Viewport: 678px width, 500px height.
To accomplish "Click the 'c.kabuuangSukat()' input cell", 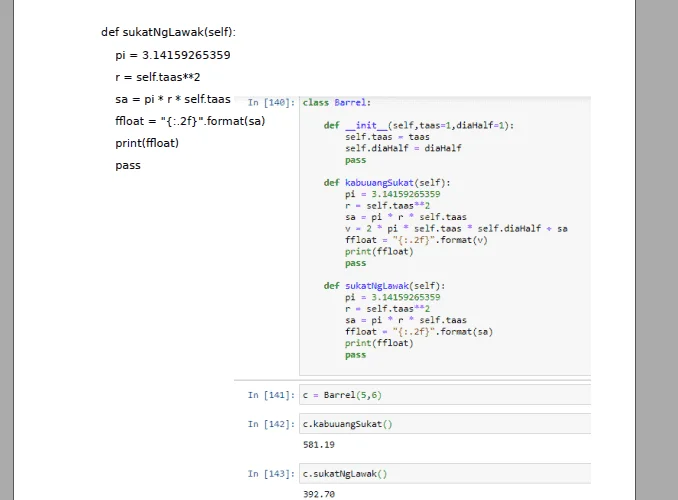I will point(445,424).
